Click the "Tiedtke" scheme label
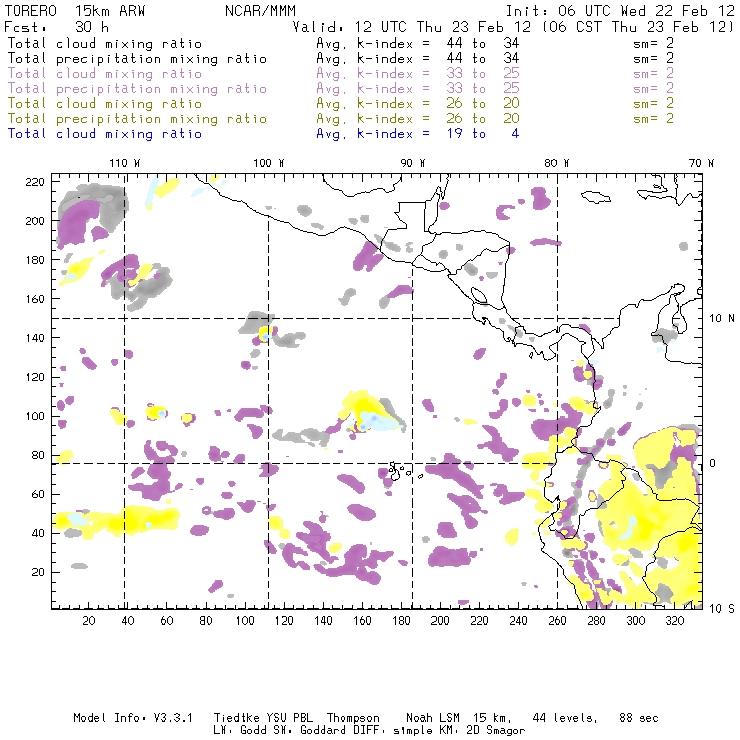 [x=237, y=718]
